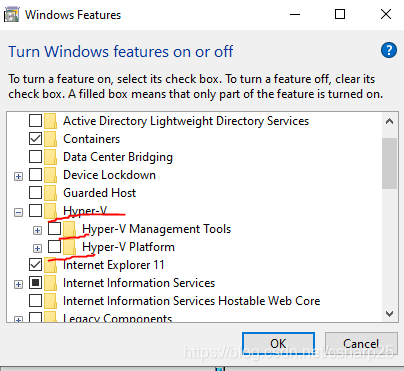Screen dimensions: 404x371
Task: Expand Hyper-V Management Tools node
Action: (x=37, y=230)
